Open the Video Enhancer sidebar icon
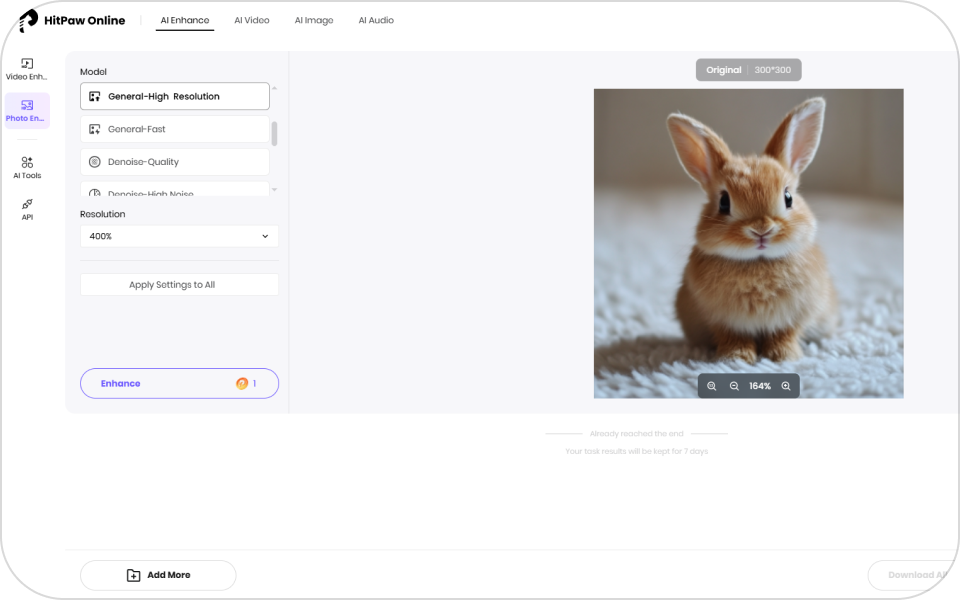Image resolution: width=960 pixels, height=600 pixels. coord(27,69)
